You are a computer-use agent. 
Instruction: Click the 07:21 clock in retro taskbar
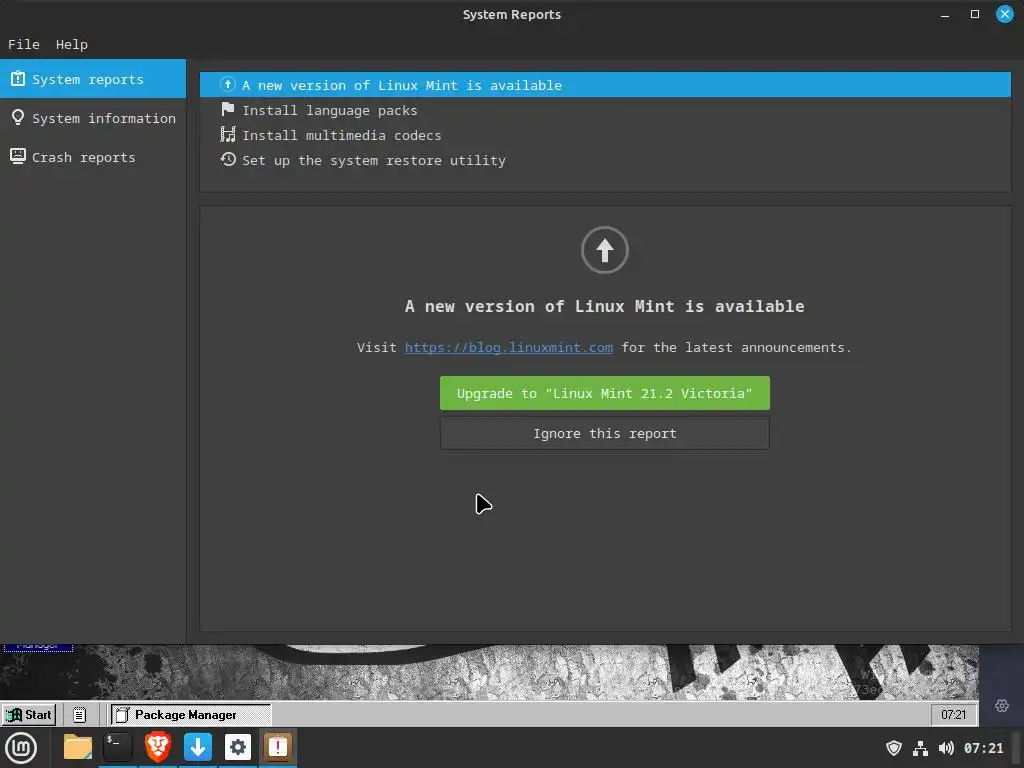(953, 714)
